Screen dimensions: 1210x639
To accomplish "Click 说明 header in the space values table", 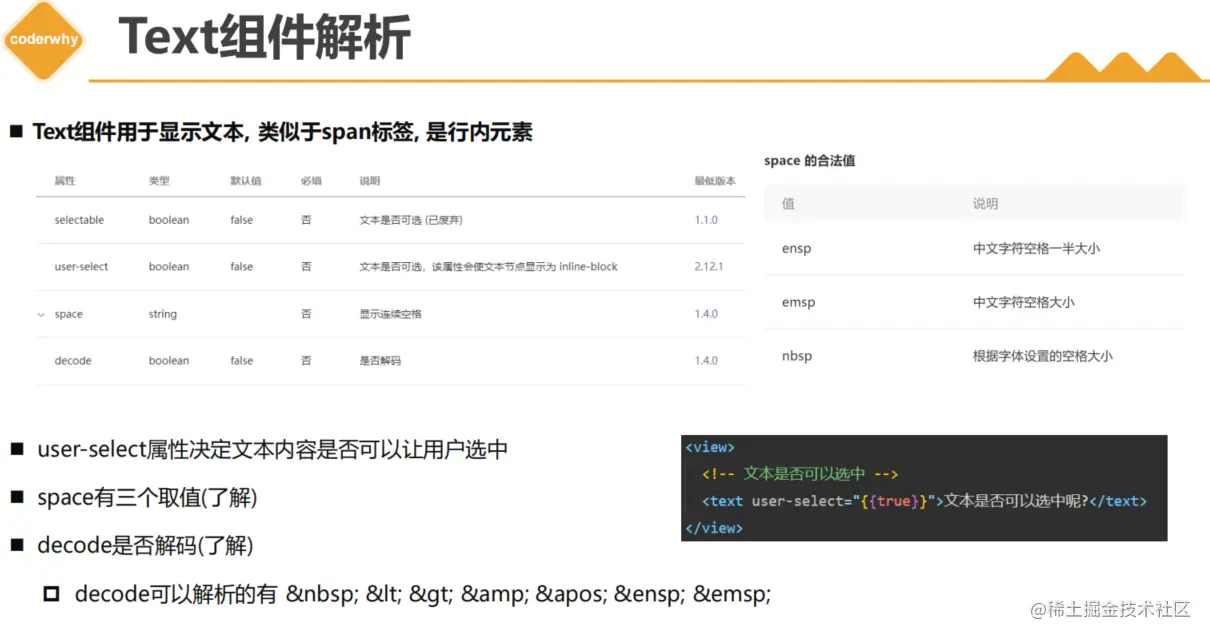I will (x=985, y=203).
